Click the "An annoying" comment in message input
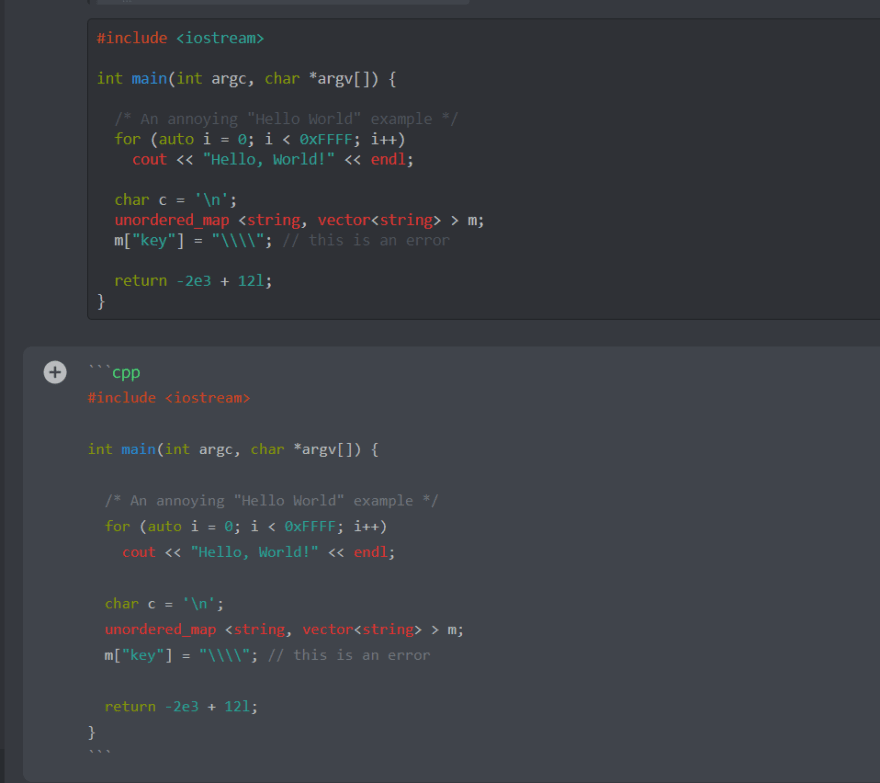The height and width of the screenshot is (783, 880). (x=271, y=501)
